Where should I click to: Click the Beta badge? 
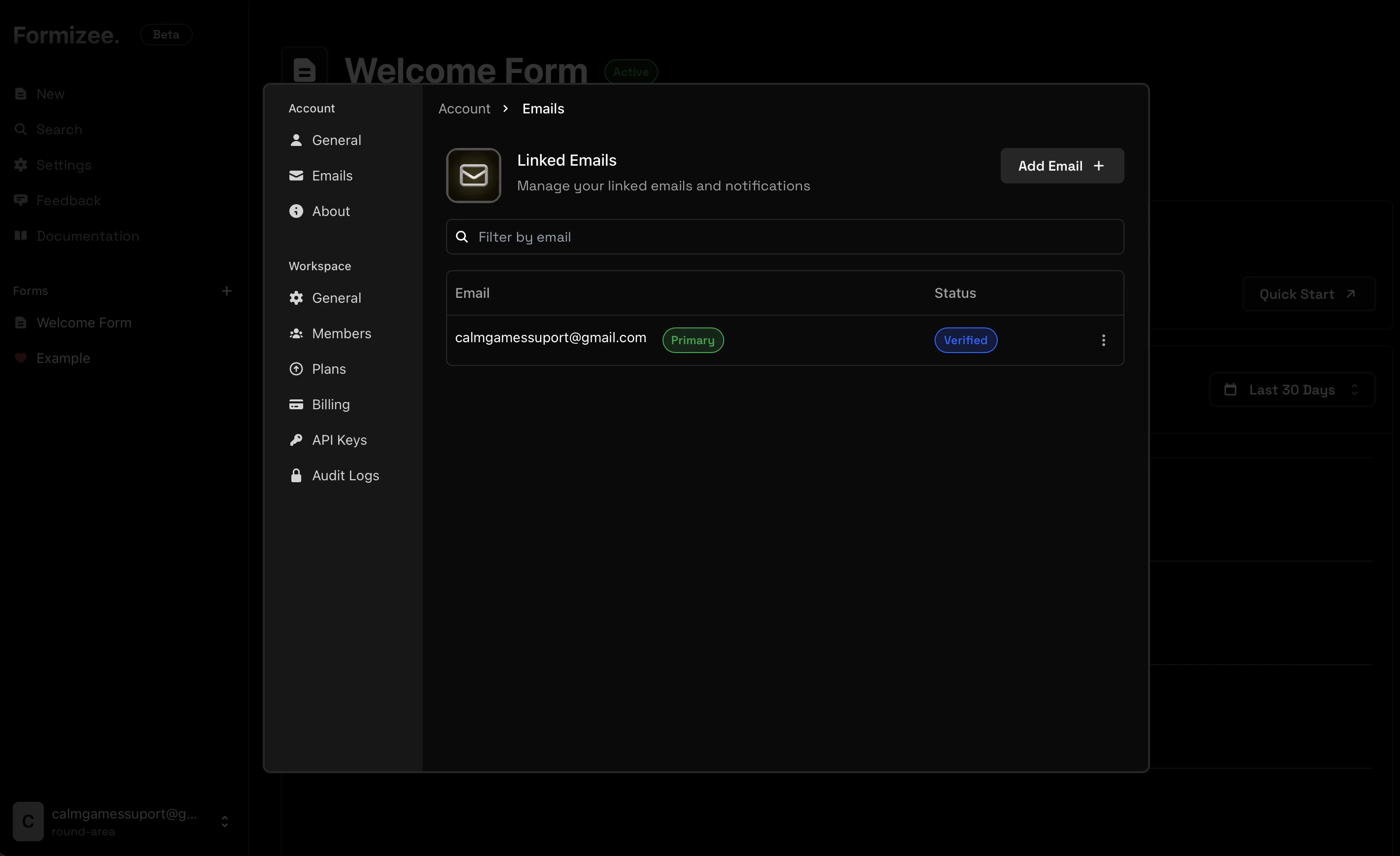click(166, 35)
